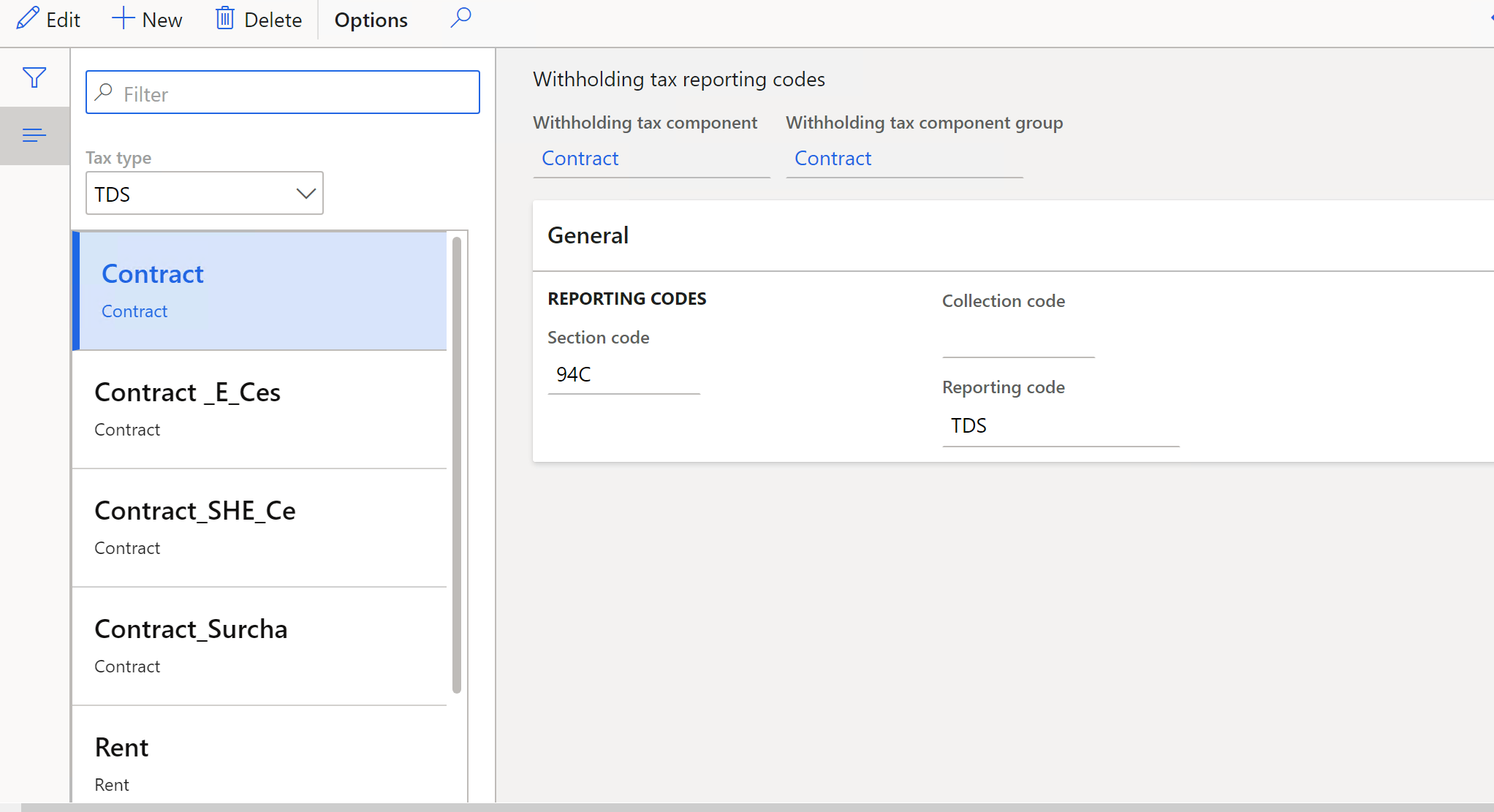1494x812 pixels.
Task: Focus the Filter search box
Action: click(283, 92)
